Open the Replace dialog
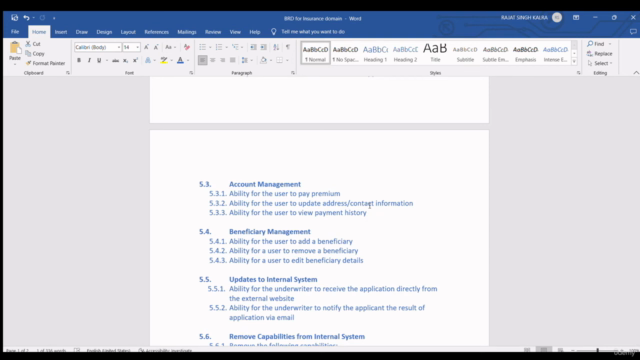 click(600, 53)
